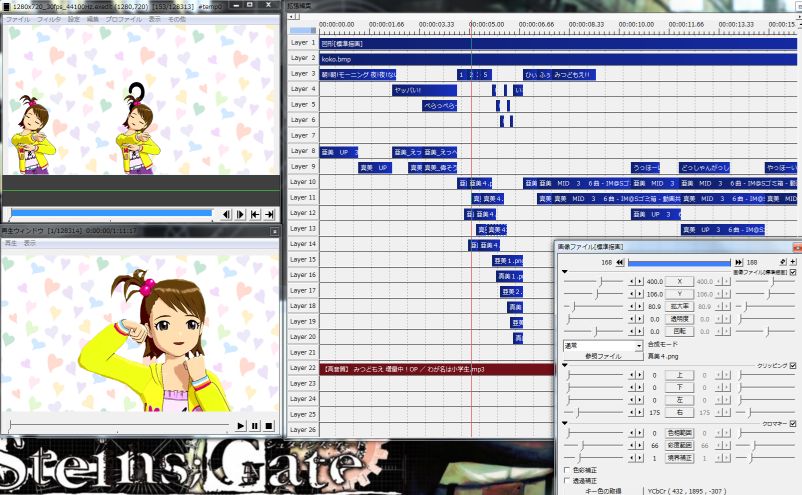Select ヤッパい!! text object on Layer 4
Viewport: 802px width, 495px height.
pyautogui.click(x=425, y=91)
